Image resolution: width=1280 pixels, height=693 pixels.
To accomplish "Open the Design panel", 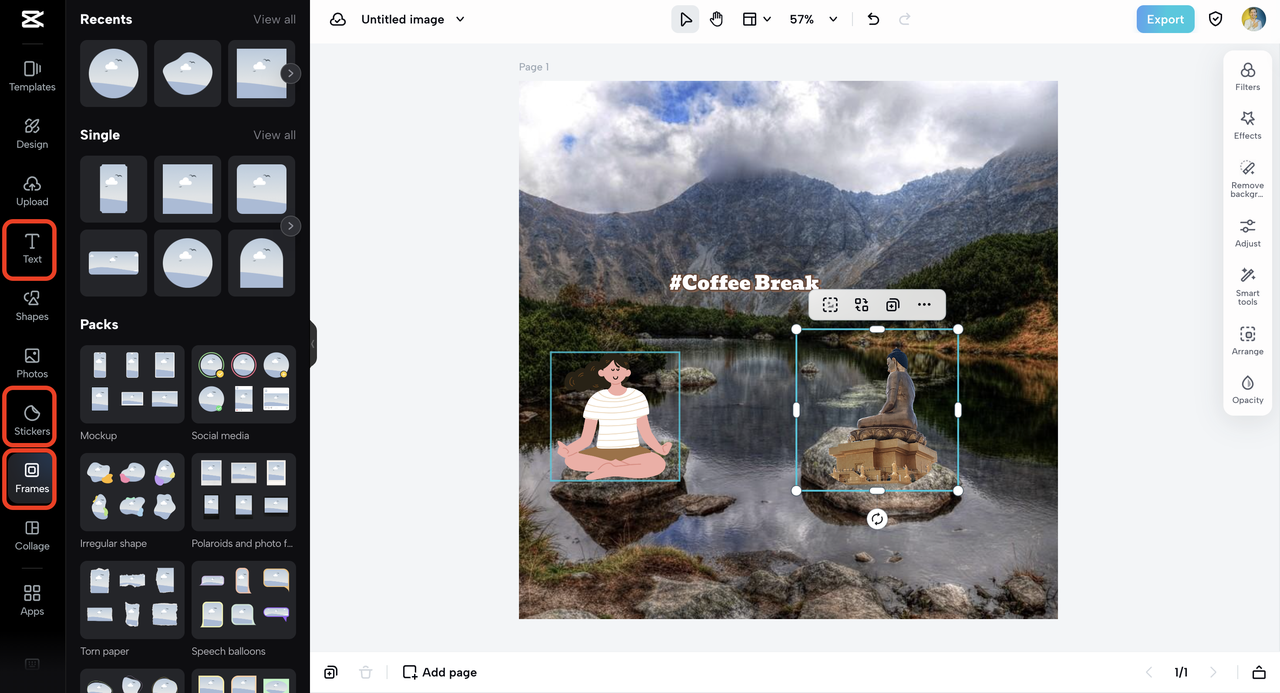I will 32,133.
